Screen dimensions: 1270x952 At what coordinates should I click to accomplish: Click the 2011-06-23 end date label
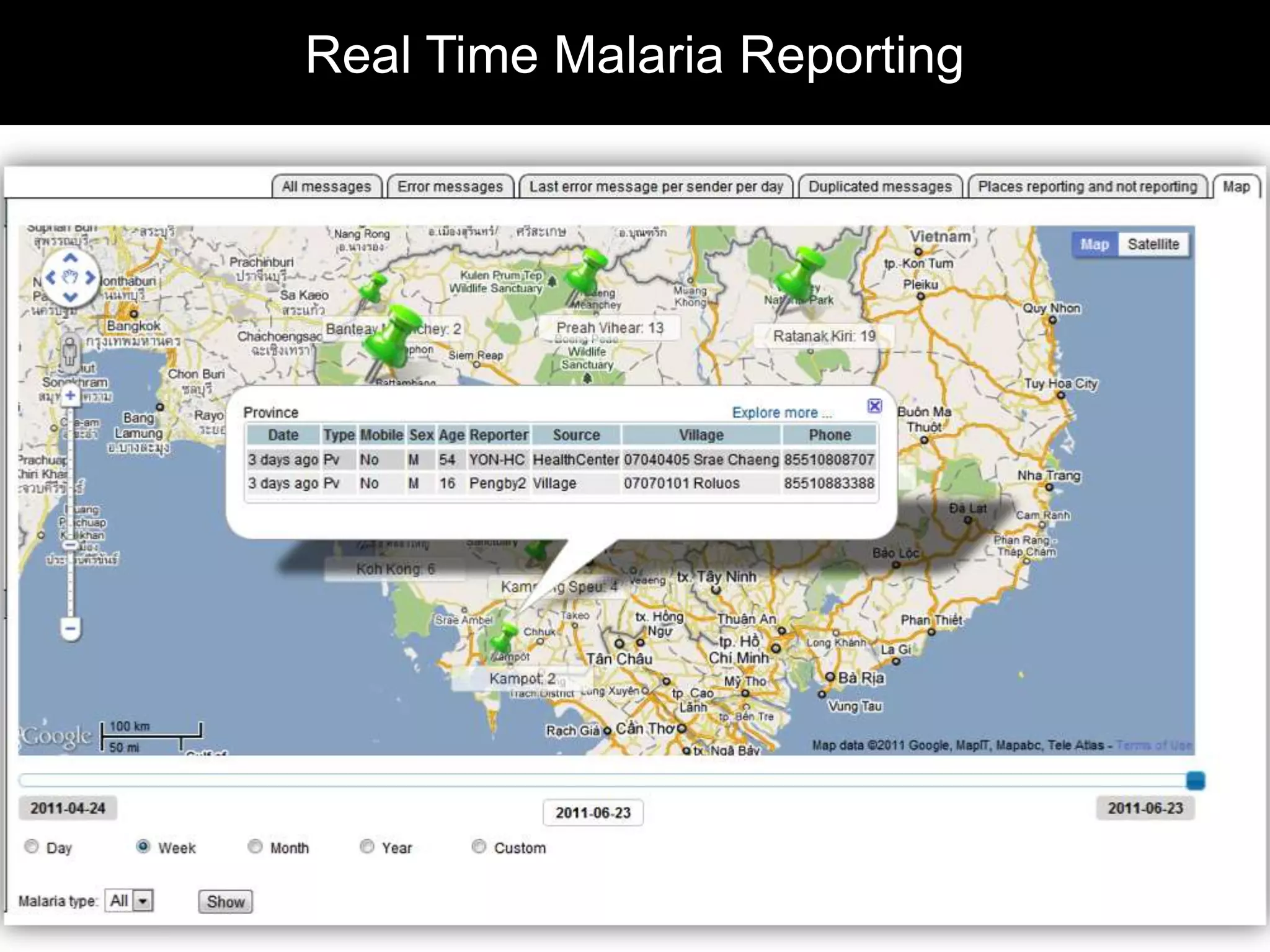(x=1145, y=808)
